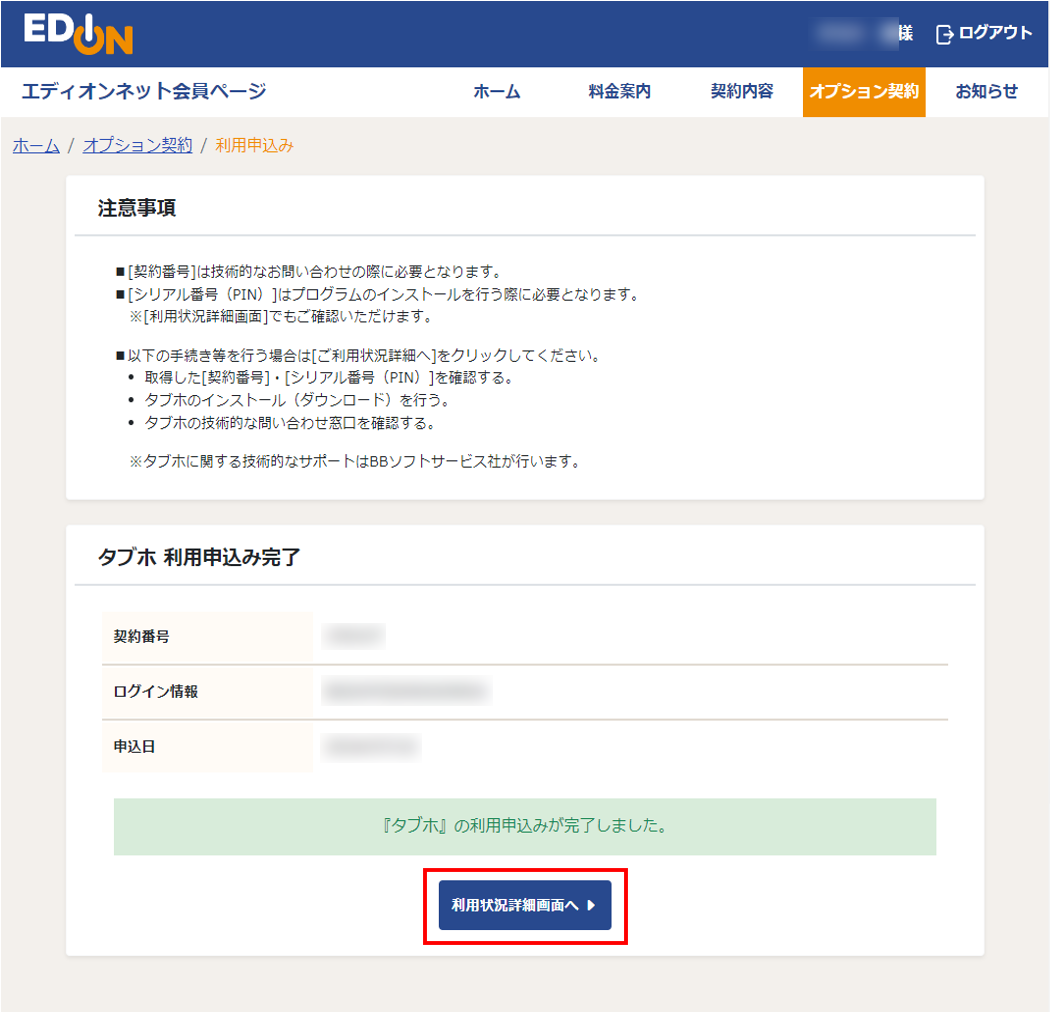
Task: Click the ご利用状況詳細へ instruction line
Action: click(358, 356)
